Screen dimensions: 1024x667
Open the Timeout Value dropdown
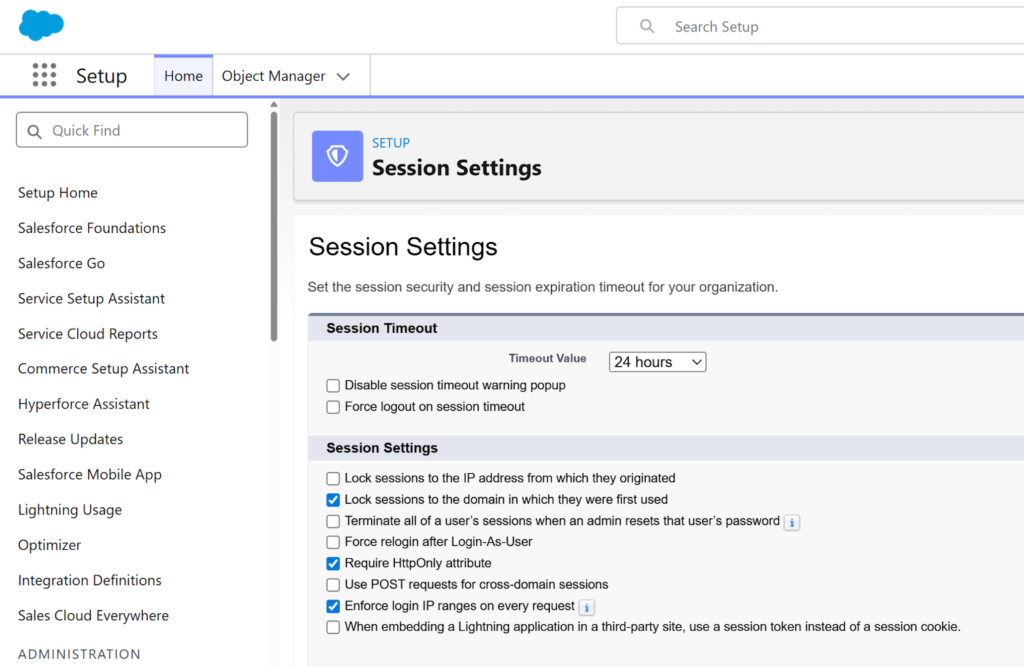pos(657,362)
